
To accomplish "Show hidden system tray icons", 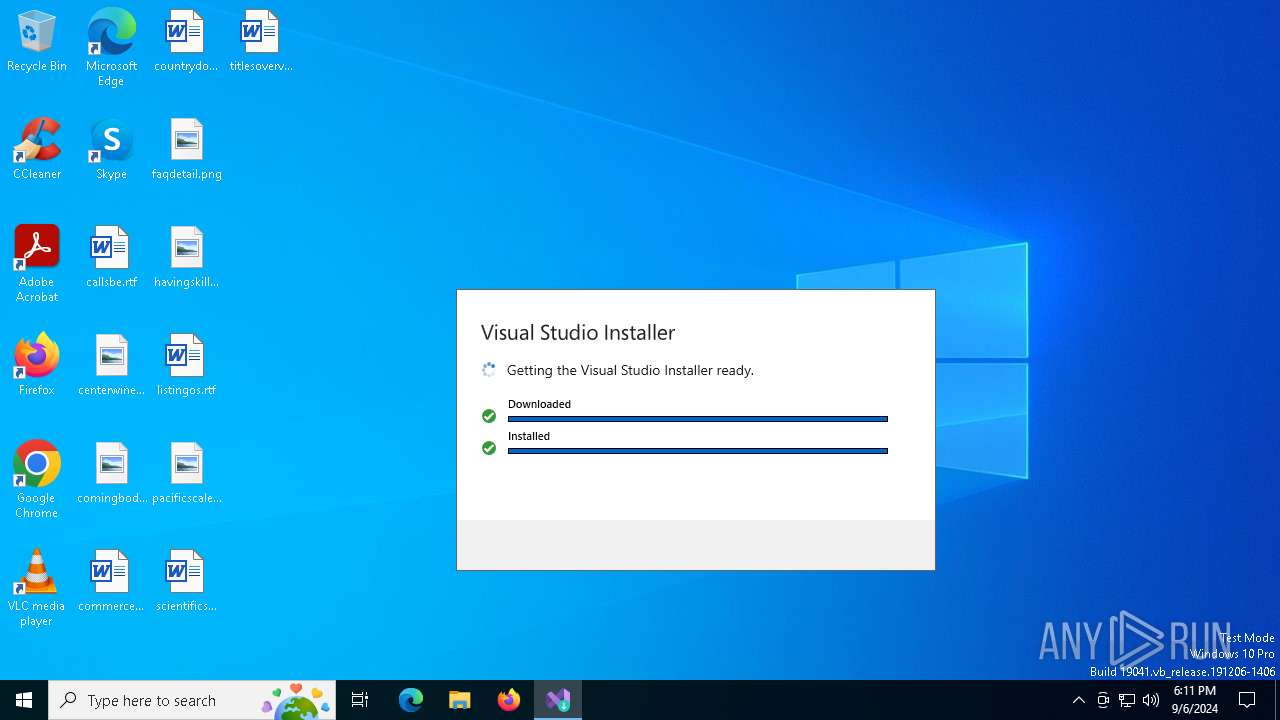I will 1078,700.
